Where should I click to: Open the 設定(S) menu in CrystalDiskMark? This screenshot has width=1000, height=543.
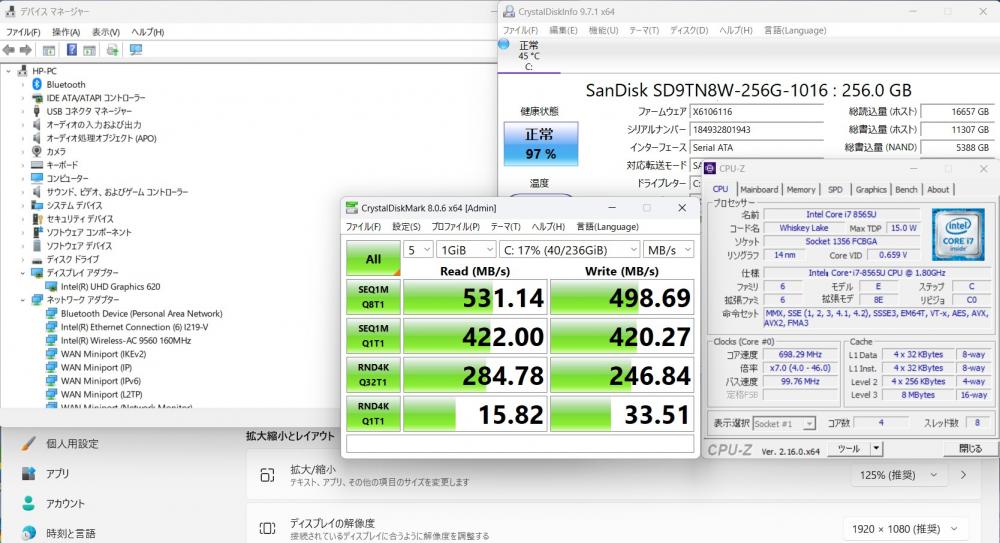406,227
